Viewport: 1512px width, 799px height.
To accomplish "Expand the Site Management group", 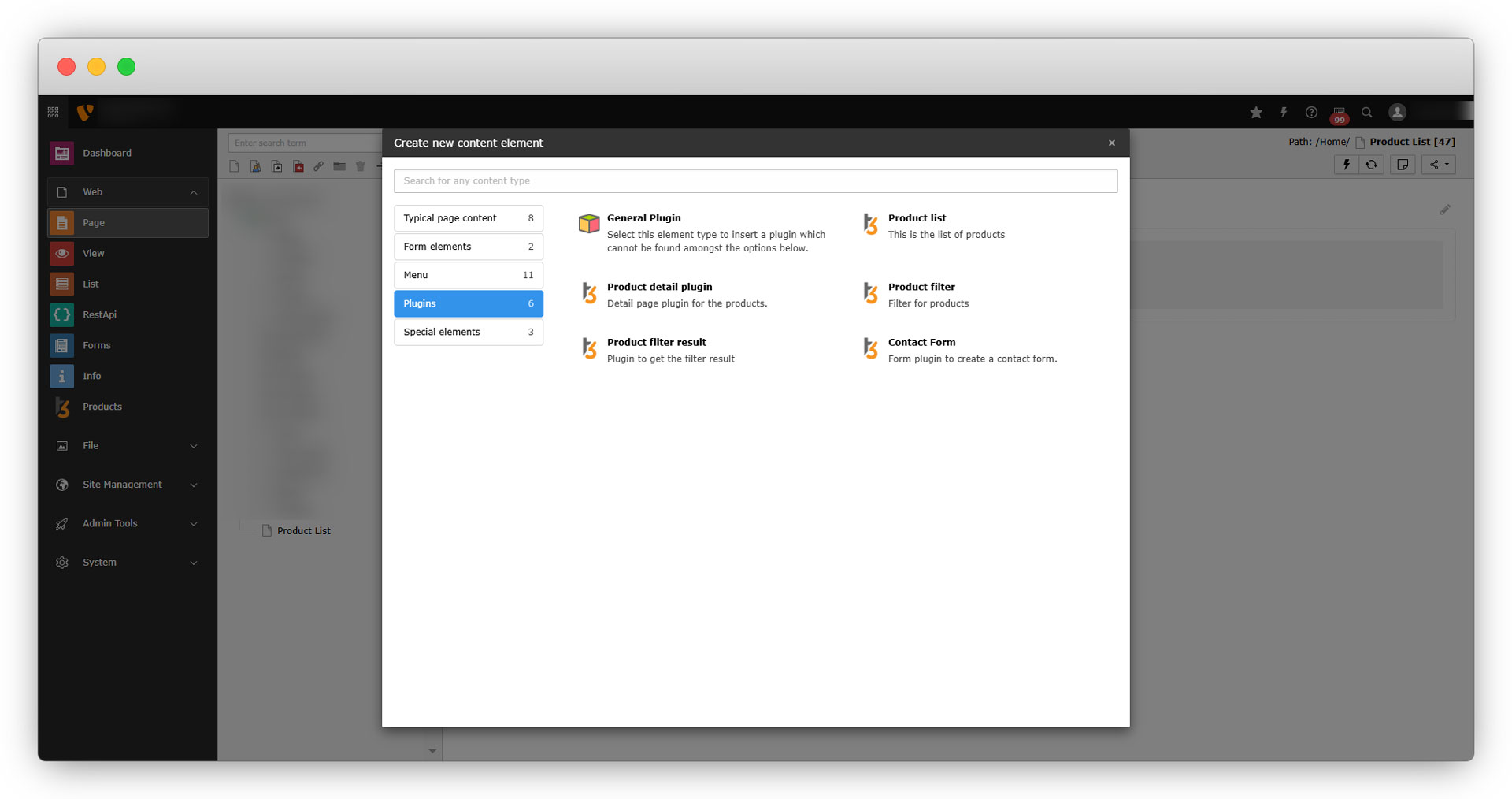I will (194, 485).
